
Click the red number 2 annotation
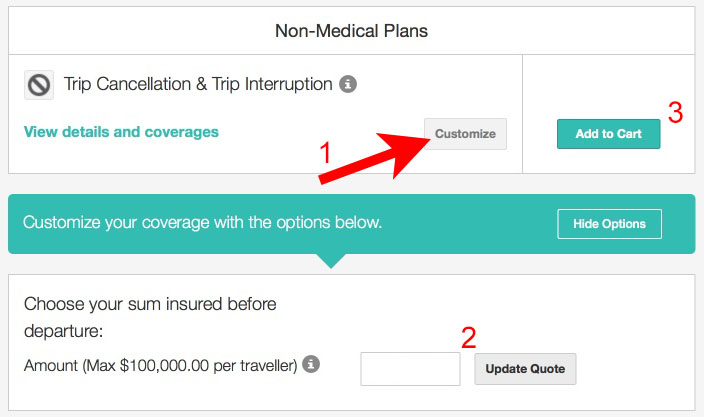469,338
